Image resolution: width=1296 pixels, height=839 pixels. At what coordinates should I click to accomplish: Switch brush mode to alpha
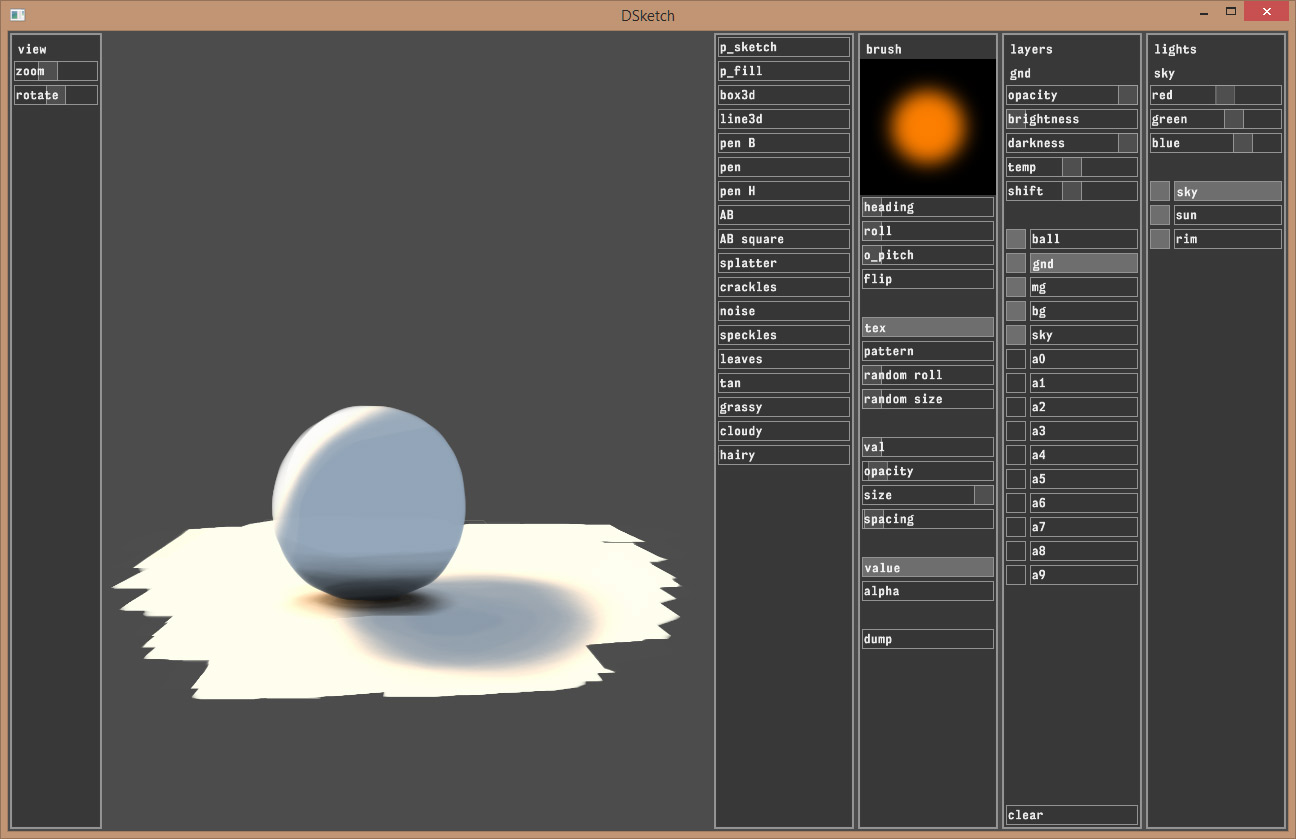tap(927, 591)
